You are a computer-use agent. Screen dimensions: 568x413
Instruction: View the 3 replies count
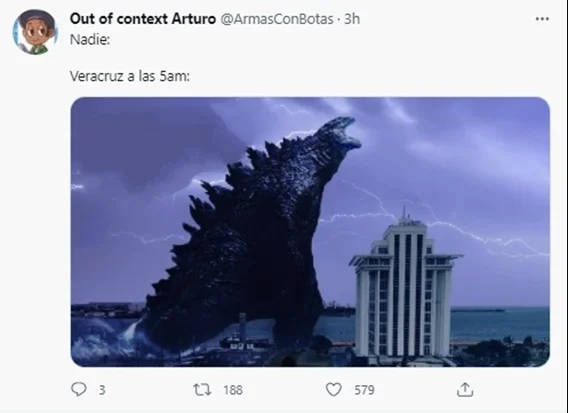pyautogui.click(x=102, y=390)
